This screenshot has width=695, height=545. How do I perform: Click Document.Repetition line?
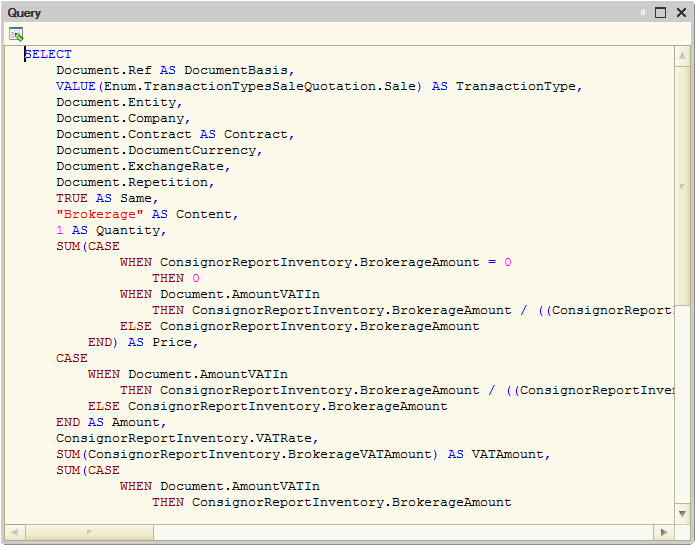pyautogui.click(x=135, y=182)
